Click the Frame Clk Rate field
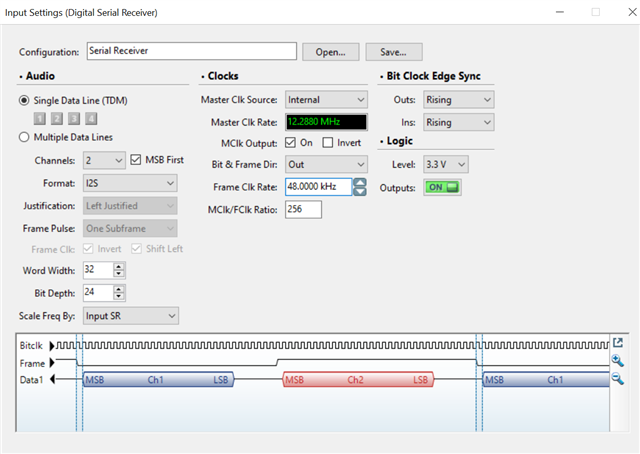 pyautogui.click(x=318, y=187)
